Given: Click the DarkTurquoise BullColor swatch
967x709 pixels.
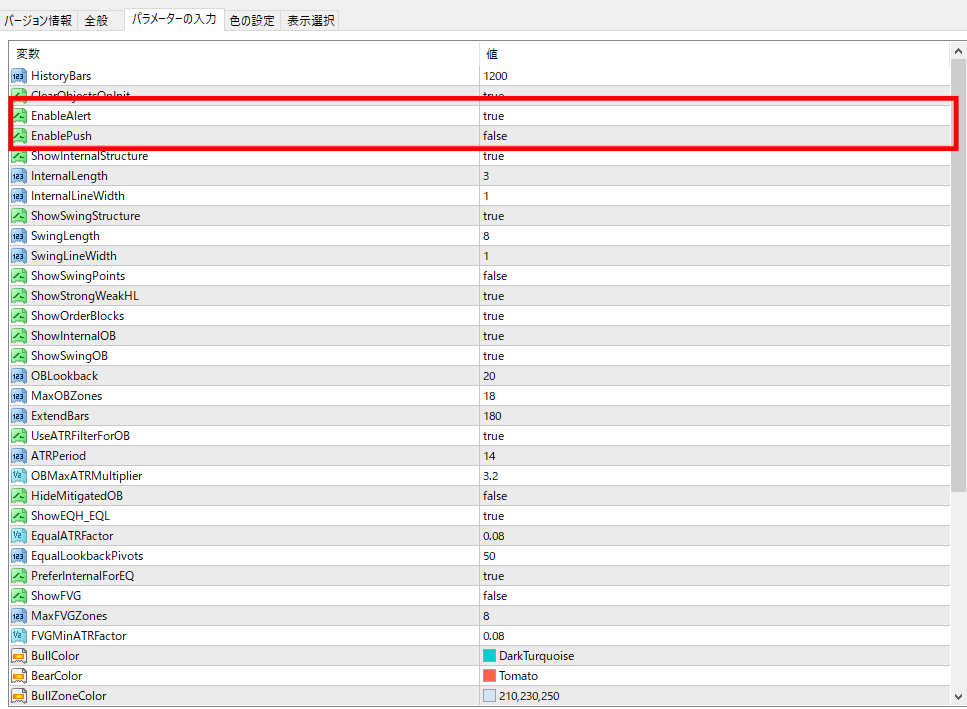Looking at the screenshot, I should (x=490, y=656).
